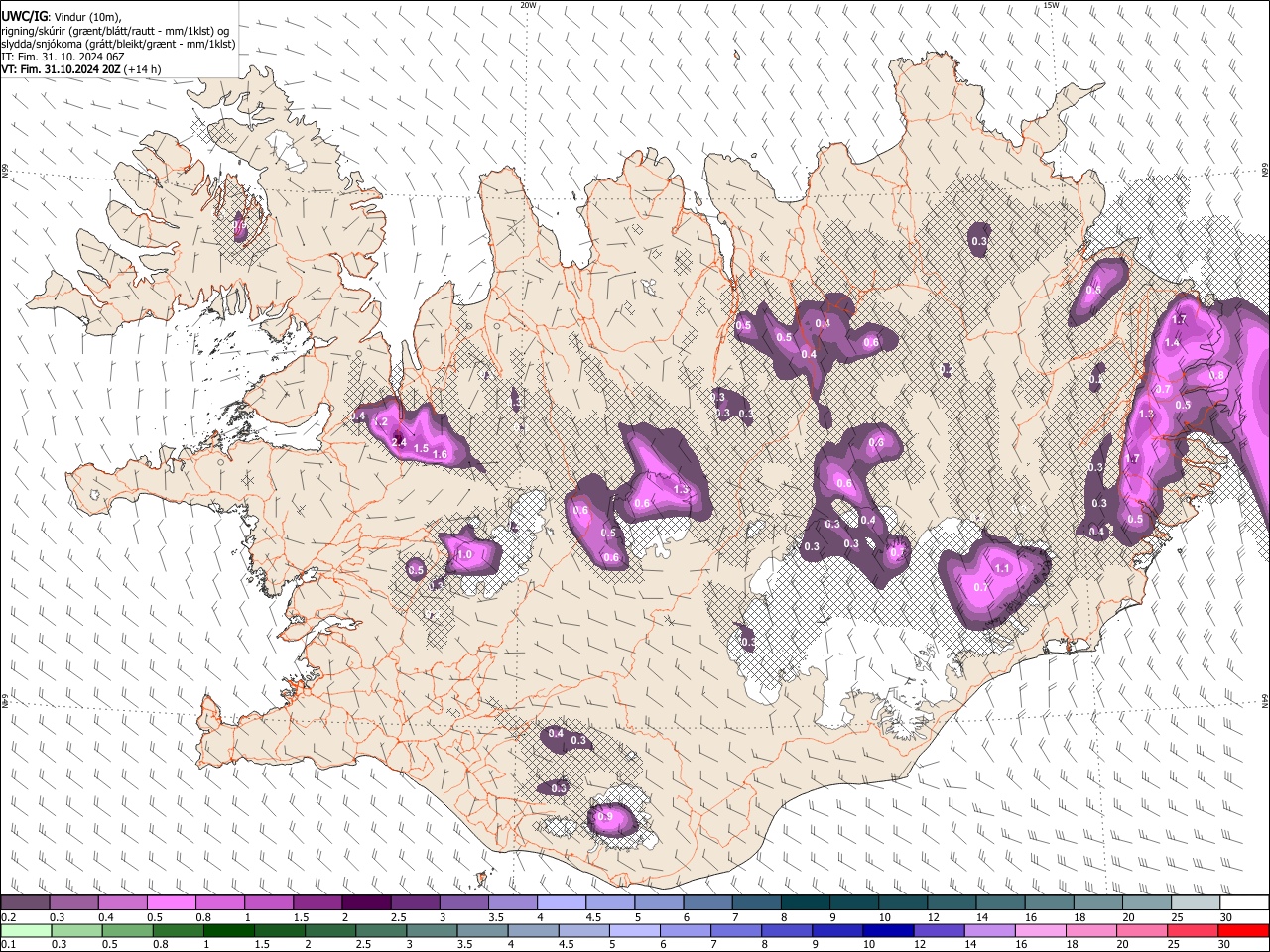Select the light pink 16–18 rain legend swatch
1270x952 pixels.
[x=1041, y=930]
